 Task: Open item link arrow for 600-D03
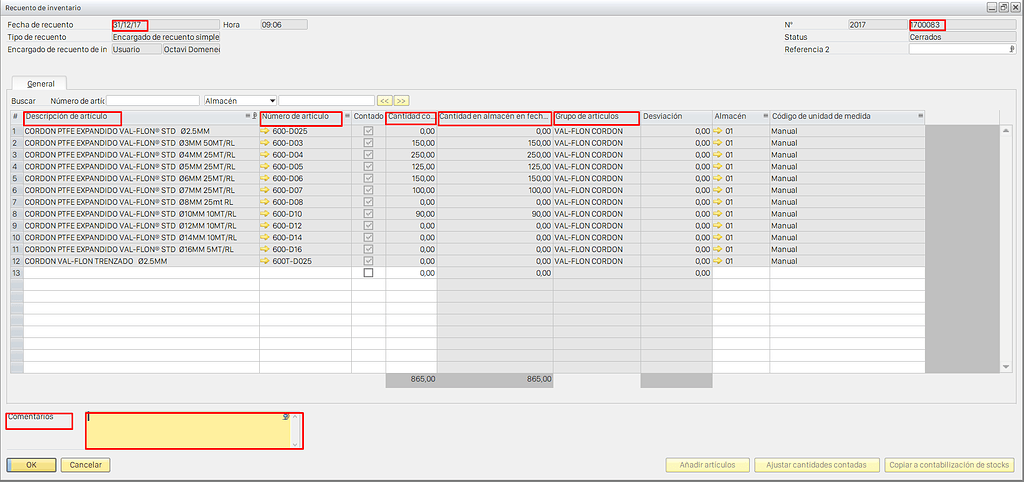[x=264, y=143]
